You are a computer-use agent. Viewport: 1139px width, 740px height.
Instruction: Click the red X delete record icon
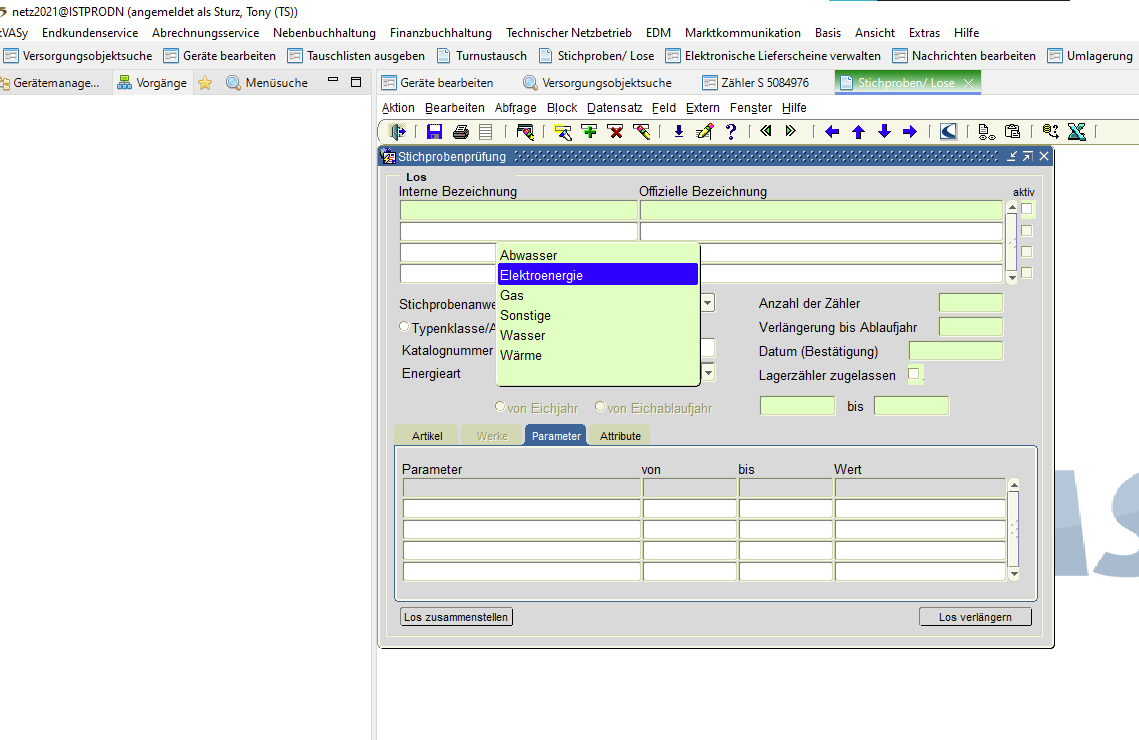[x=615, y=131]
